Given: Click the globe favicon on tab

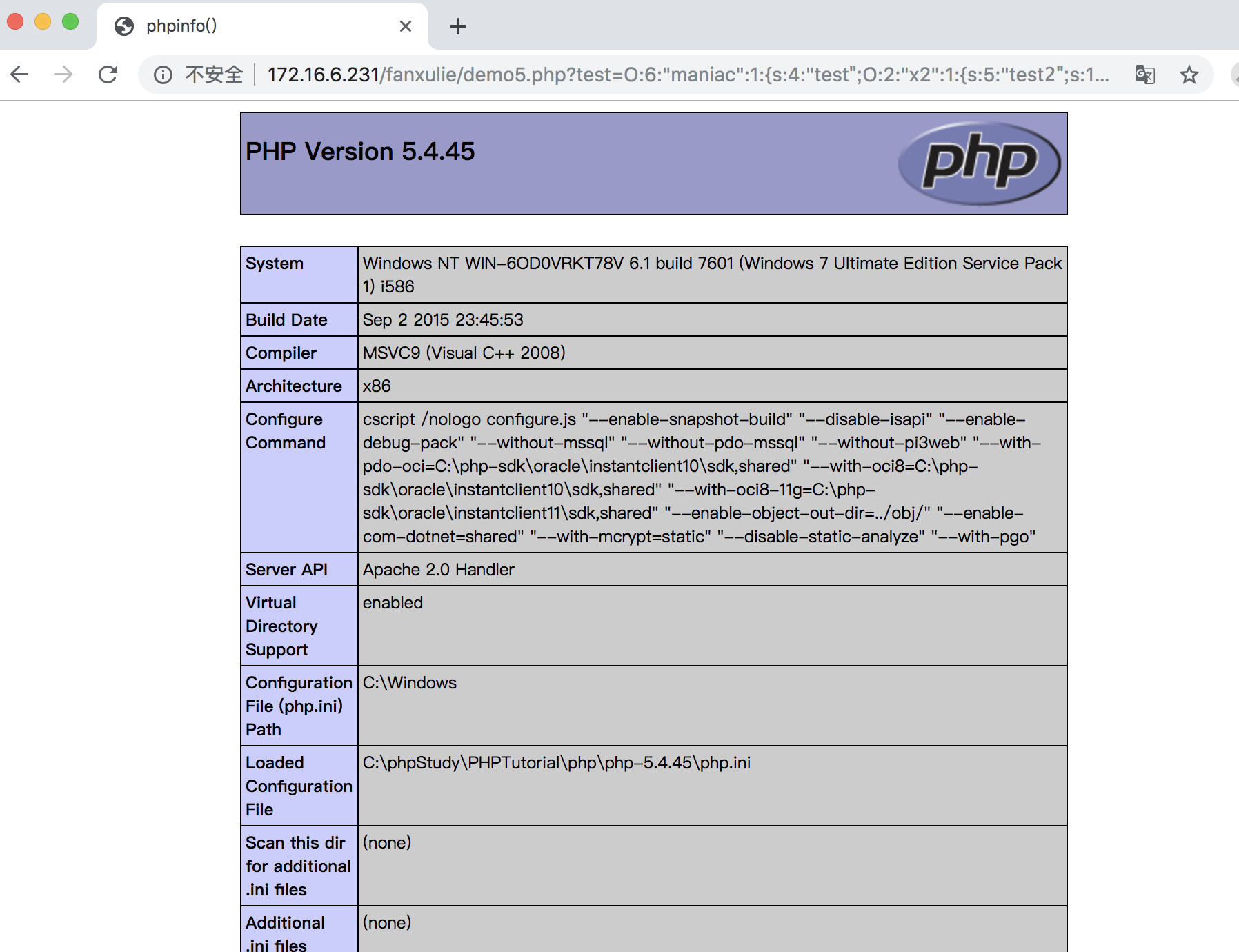Looking at the screenshot, I should (124, 26).
